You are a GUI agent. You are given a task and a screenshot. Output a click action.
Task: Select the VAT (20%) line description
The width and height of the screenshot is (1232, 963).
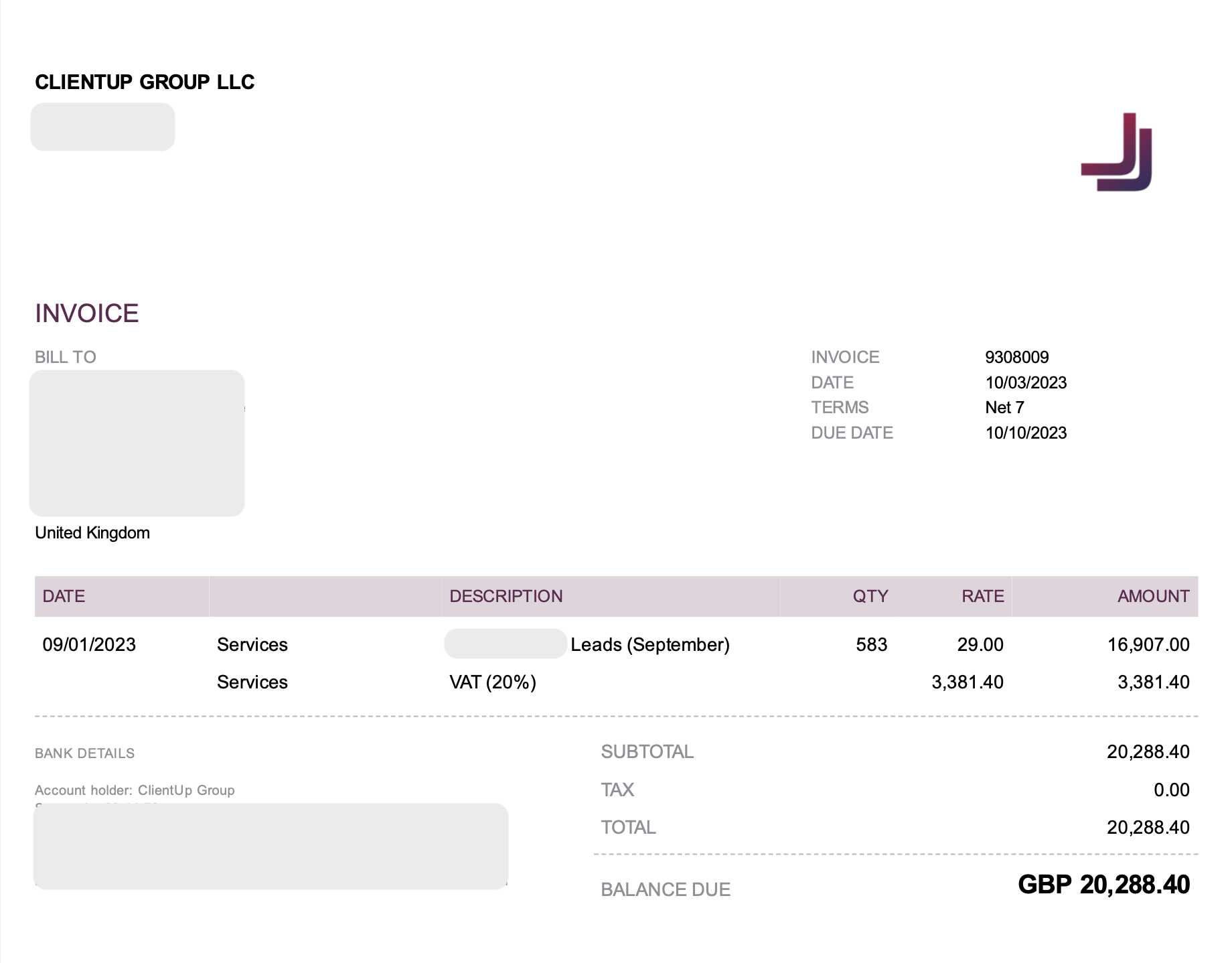(493, 682)
